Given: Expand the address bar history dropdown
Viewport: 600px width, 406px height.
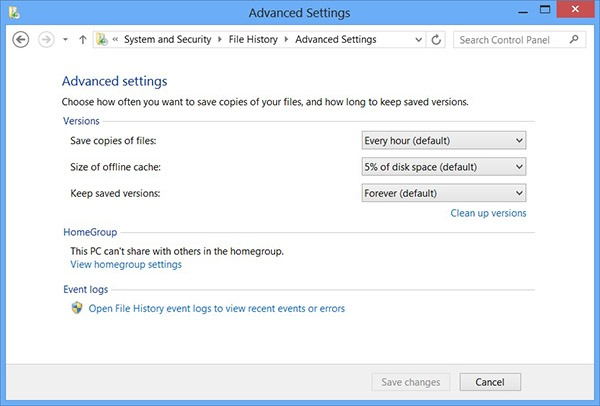Looking at the screenshot, I should 417,40.
